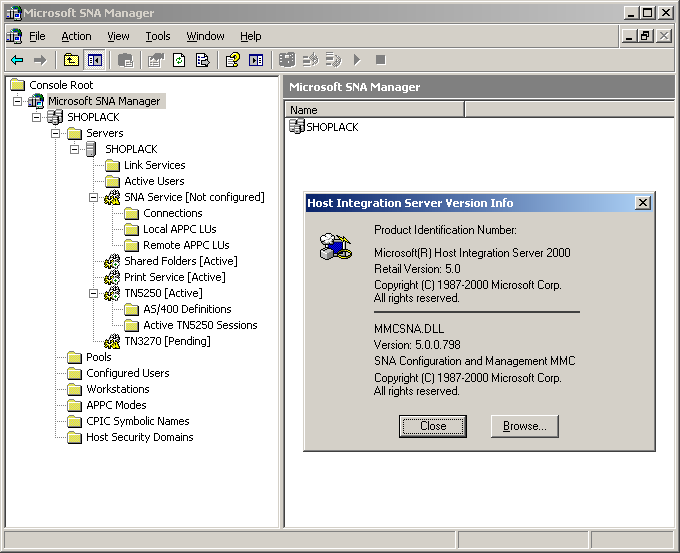Select the Workstations folder
This screenshot has width=680, height=553.
pyautogui.click(x=118, y=389)
